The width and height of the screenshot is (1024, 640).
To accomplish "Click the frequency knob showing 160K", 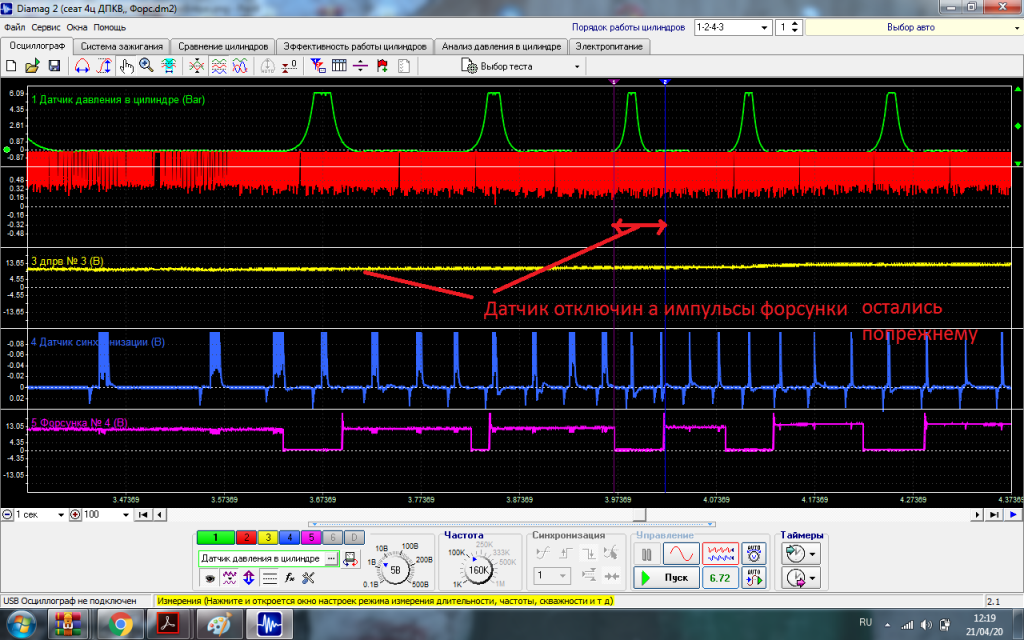I will 479,569.
